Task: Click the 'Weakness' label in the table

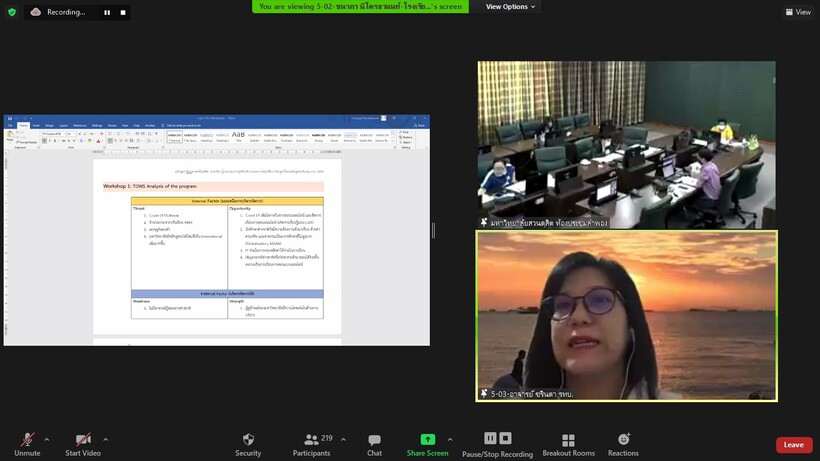Action: coord(141,302)
